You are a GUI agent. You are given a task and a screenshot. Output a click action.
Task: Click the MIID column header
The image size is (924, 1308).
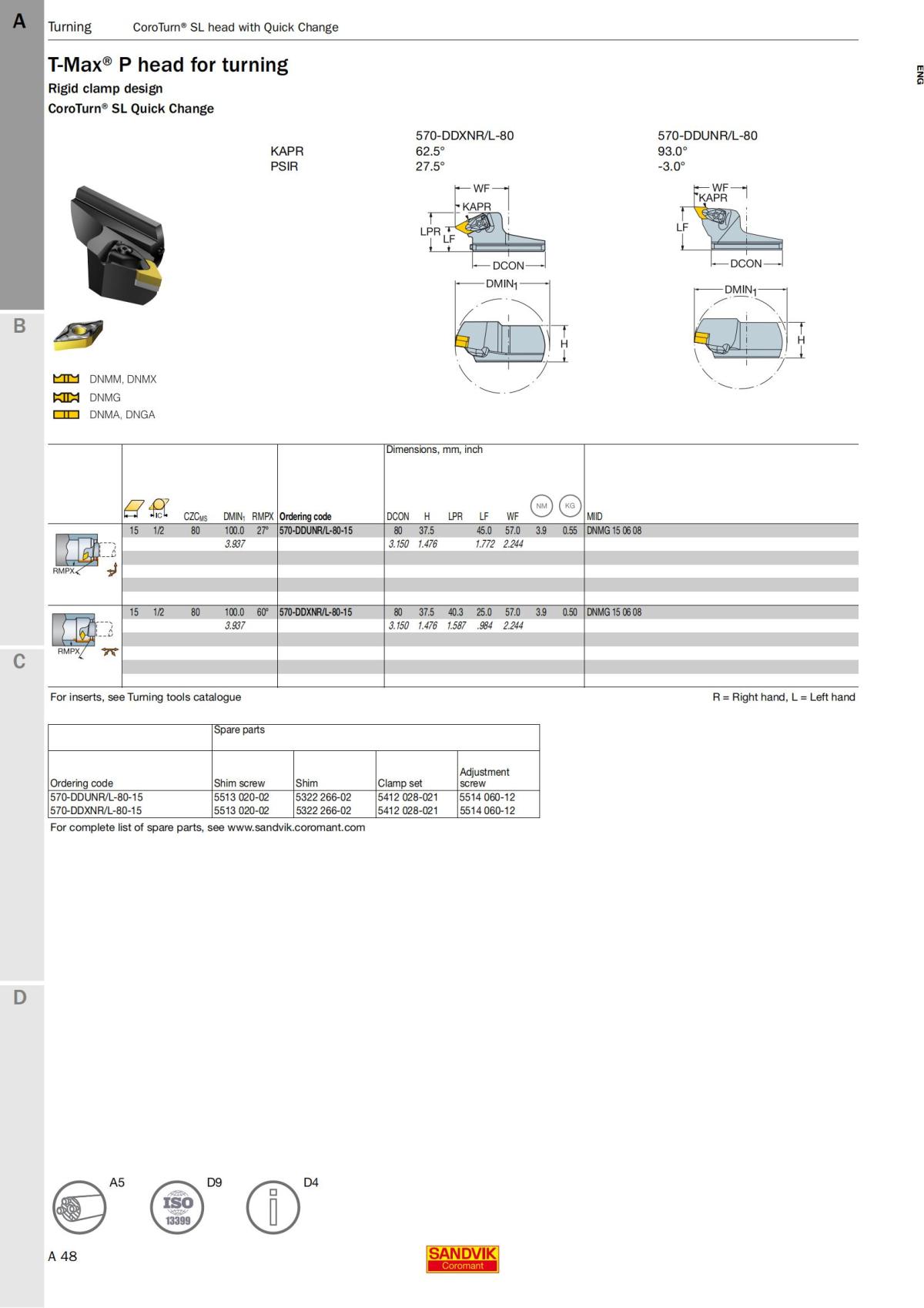594,517
